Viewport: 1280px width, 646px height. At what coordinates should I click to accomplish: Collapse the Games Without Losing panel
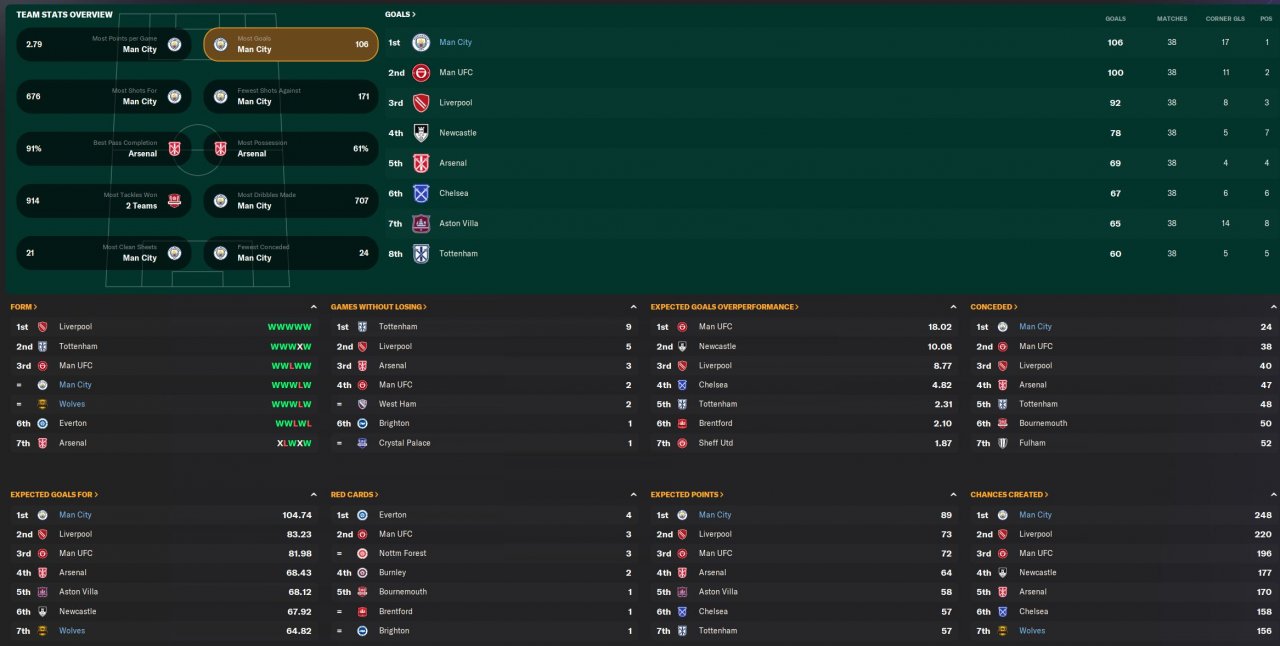[633, 307]
